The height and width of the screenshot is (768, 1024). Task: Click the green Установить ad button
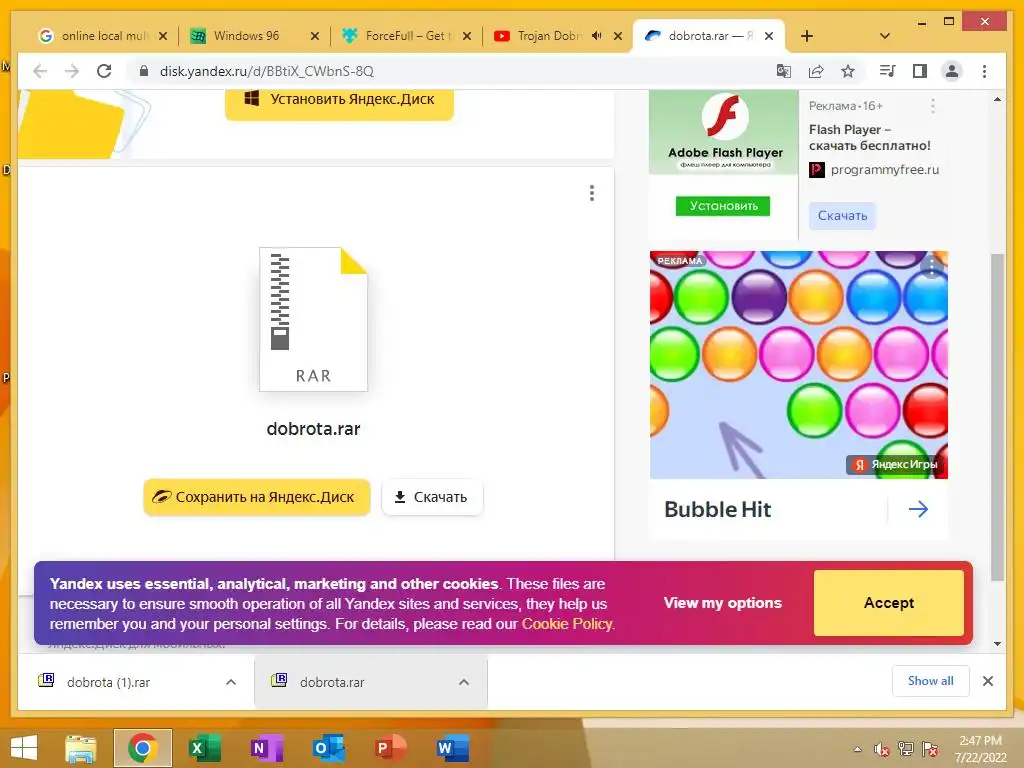click(722, 206)
